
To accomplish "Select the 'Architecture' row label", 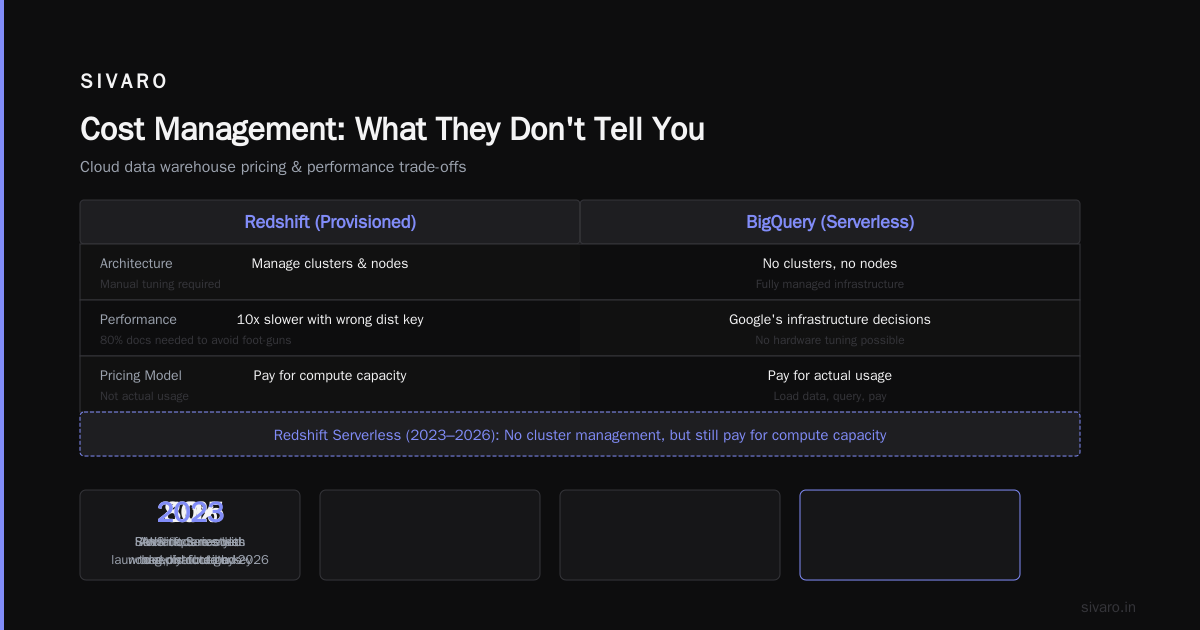I will pos(136,264).
